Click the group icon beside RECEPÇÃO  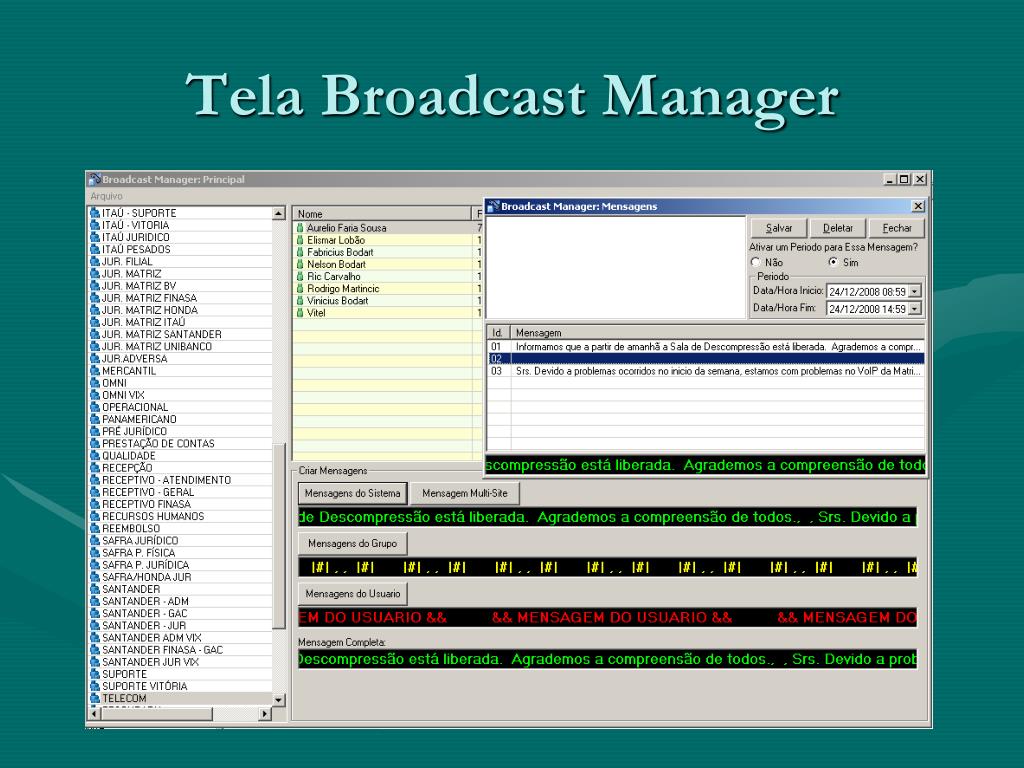(95, 468)
